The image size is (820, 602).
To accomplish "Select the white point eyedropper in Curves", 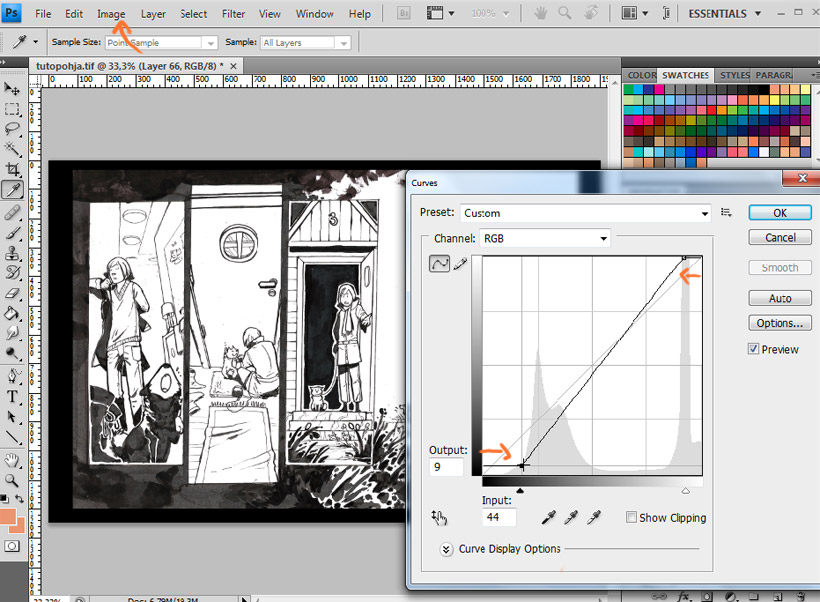I will click(594, 517).
